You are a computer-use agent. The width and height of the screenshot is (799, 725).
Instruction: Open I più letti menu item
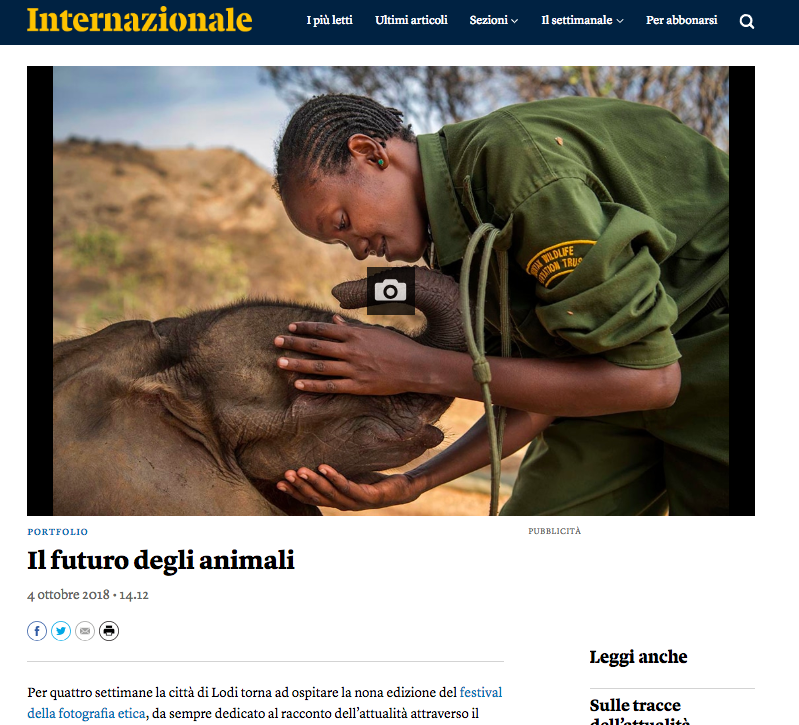coord(329,20)
